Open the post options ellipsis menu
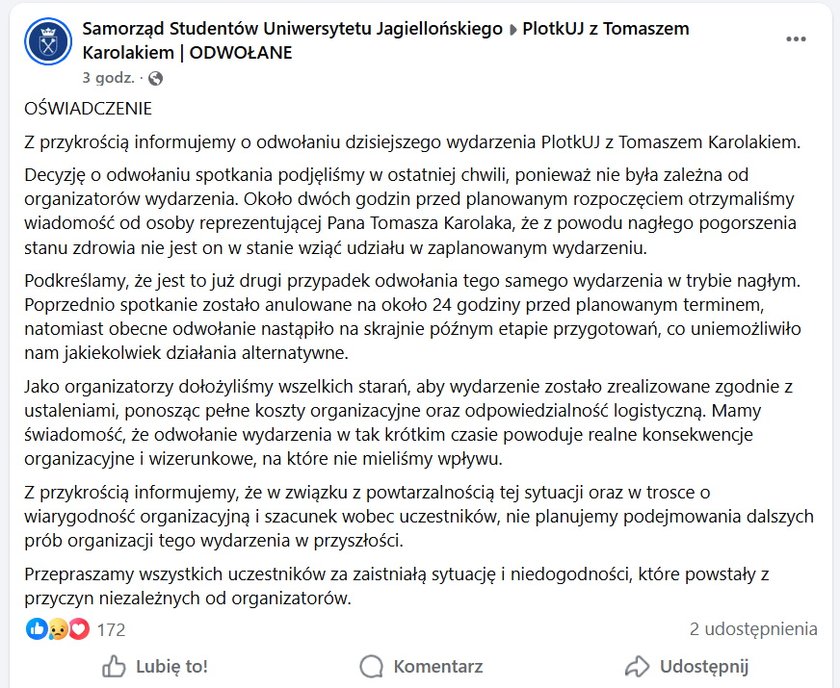The image size is (840, 688). click(796, 39)
